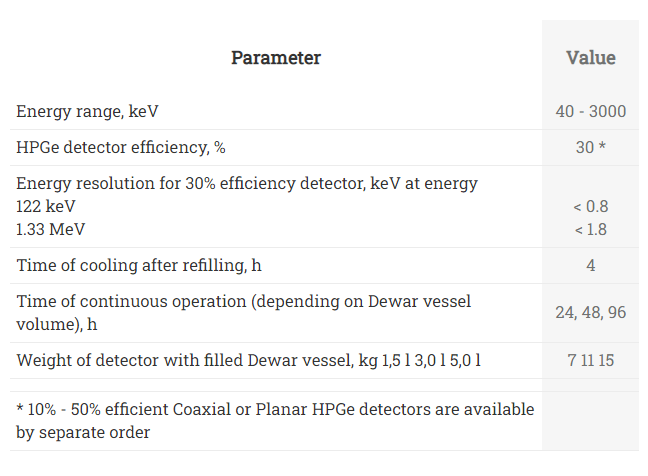Select the 122 keV line
The height and width of the screenshot is (476, 648).
pyautogui.click(x=45, y=206)
